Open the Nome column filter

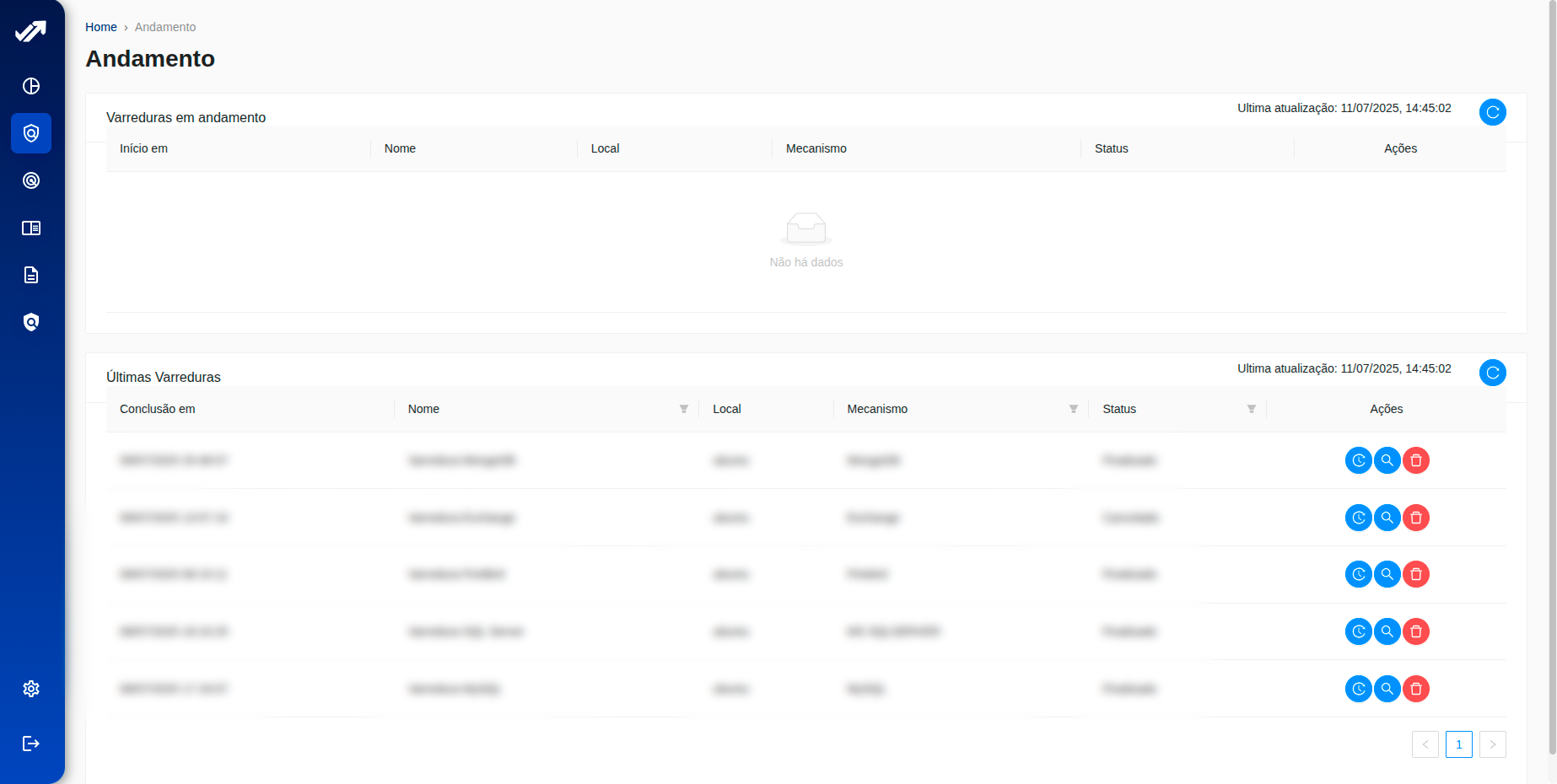(x=684, y=409)
